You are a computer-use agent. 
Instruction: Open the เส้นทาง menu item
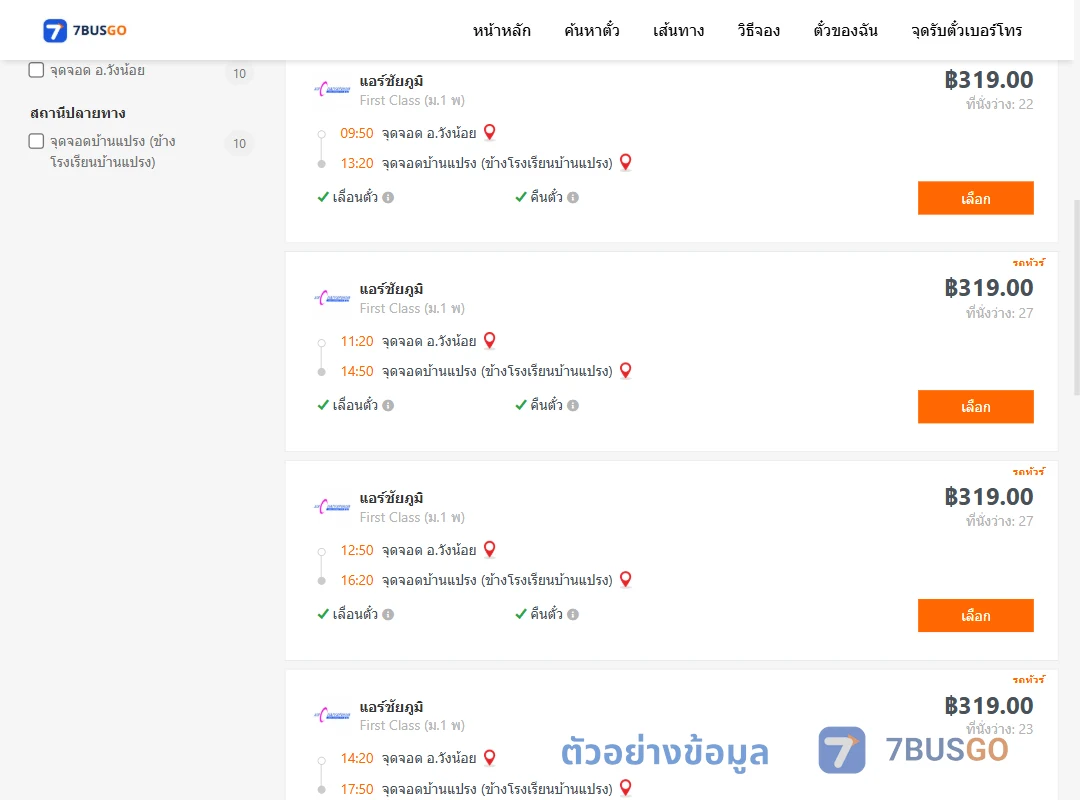coord(678,30)
